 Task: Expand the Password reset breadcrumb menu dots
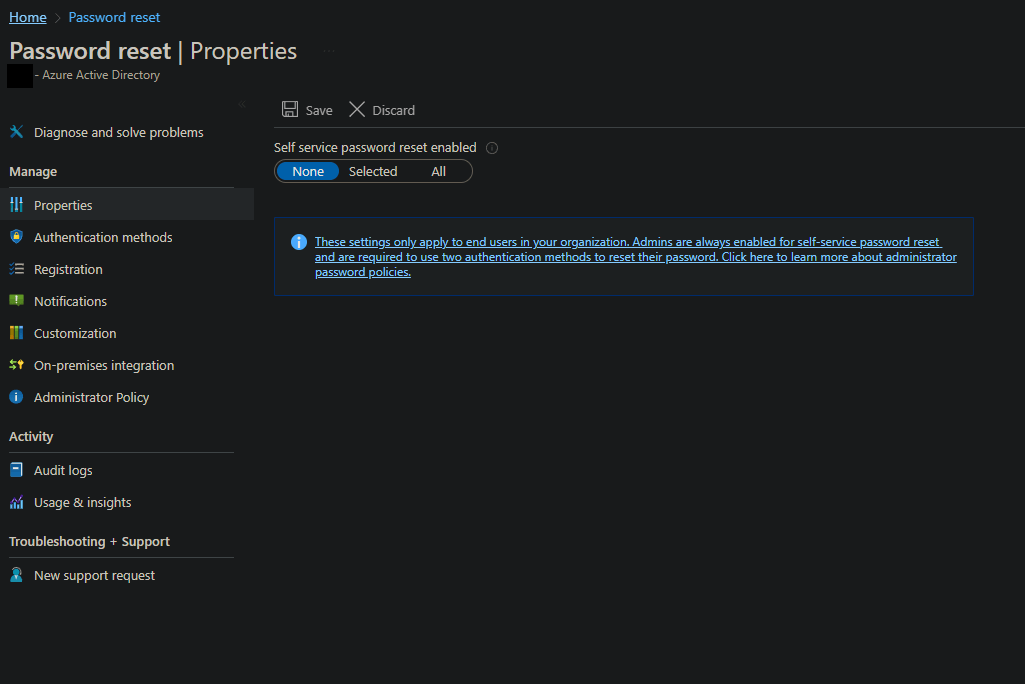[330, 53]
